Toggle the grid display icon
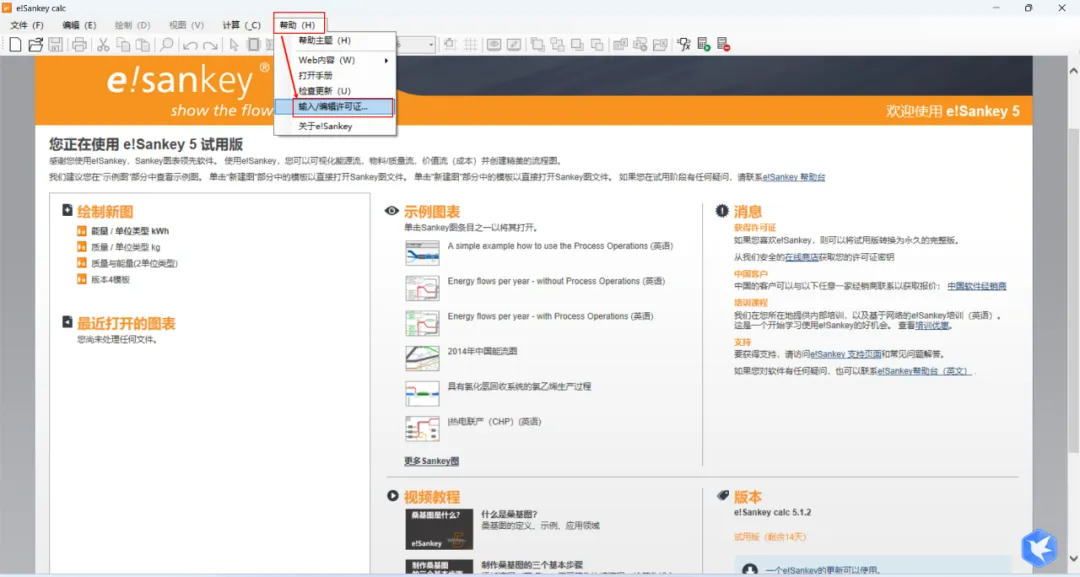The width and height of the screenshot is (1080, 577). coord(470,45)
